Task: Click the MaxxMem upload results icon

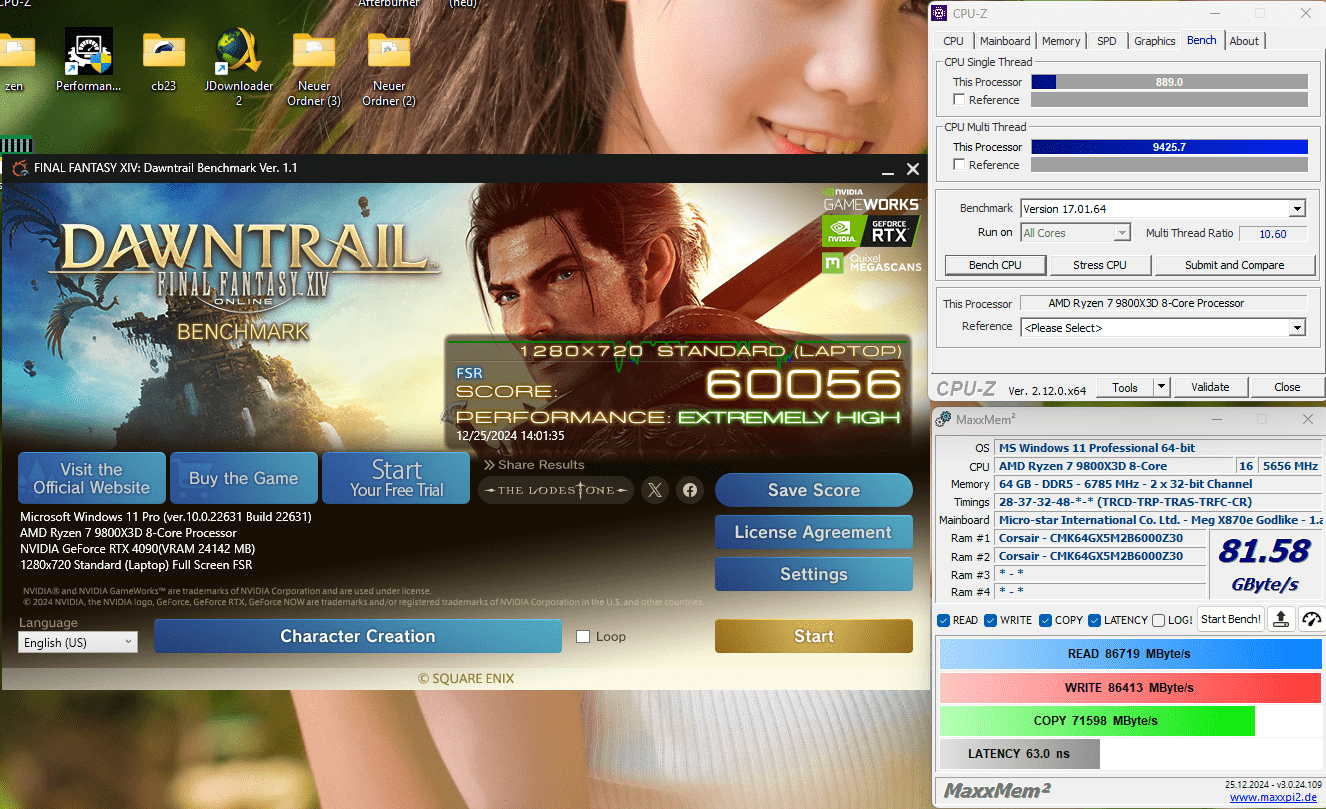Action: tap(1281, 619)
